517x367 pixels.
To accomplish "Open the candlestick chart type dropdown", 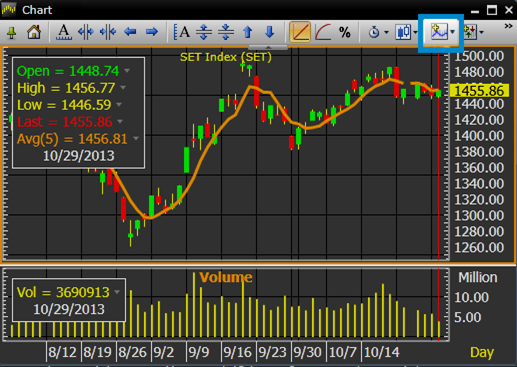I will coord(416,32).
